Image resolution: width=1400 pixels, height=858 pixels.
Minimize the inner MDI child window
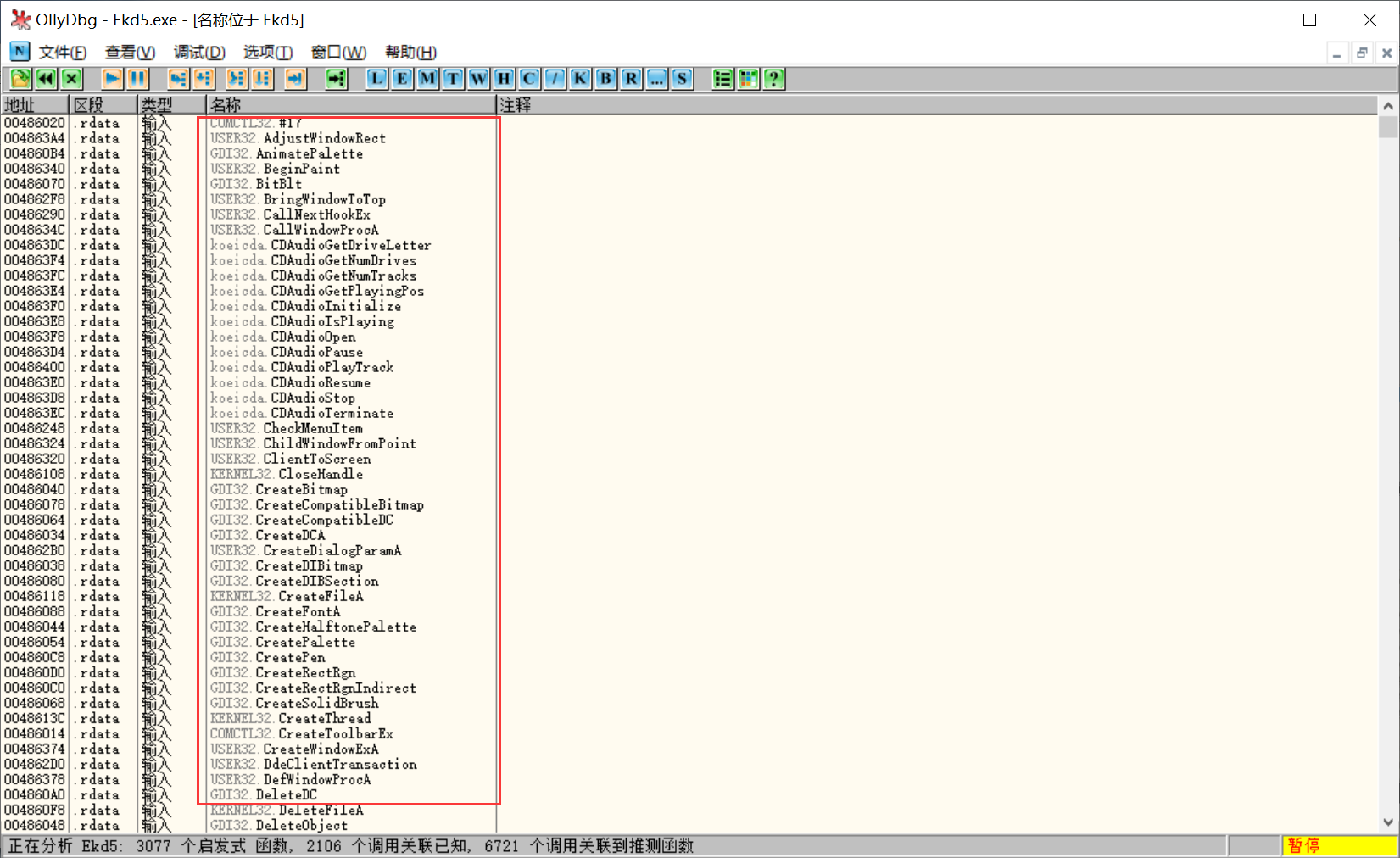[1337, 53]
